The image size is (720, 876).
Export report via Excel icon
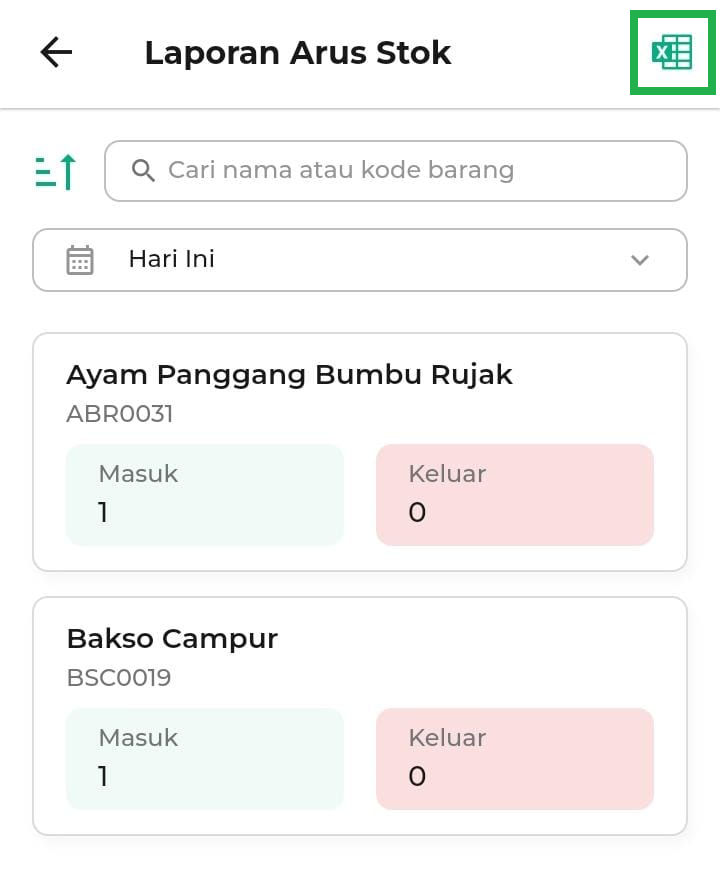click(x=672, y=53)
